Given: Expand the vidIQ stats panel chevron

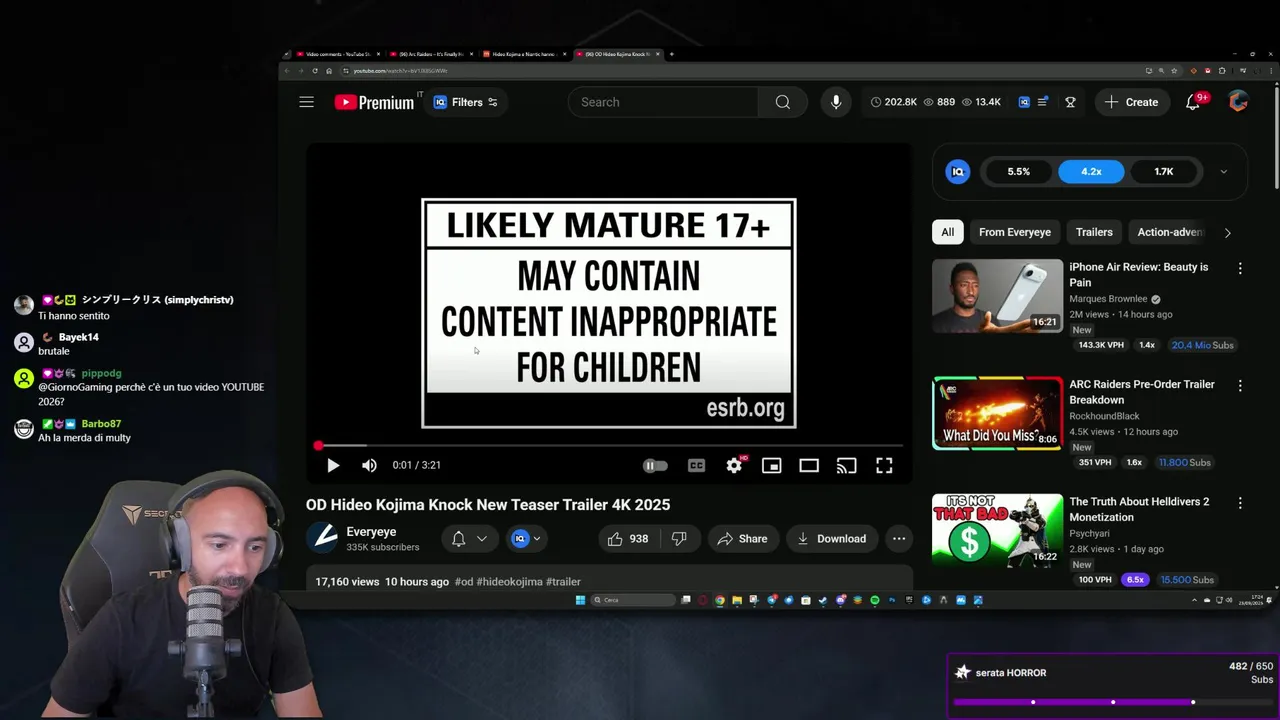Looking at the screenshot, I should pyautogui.click(x=1223, y=172).
